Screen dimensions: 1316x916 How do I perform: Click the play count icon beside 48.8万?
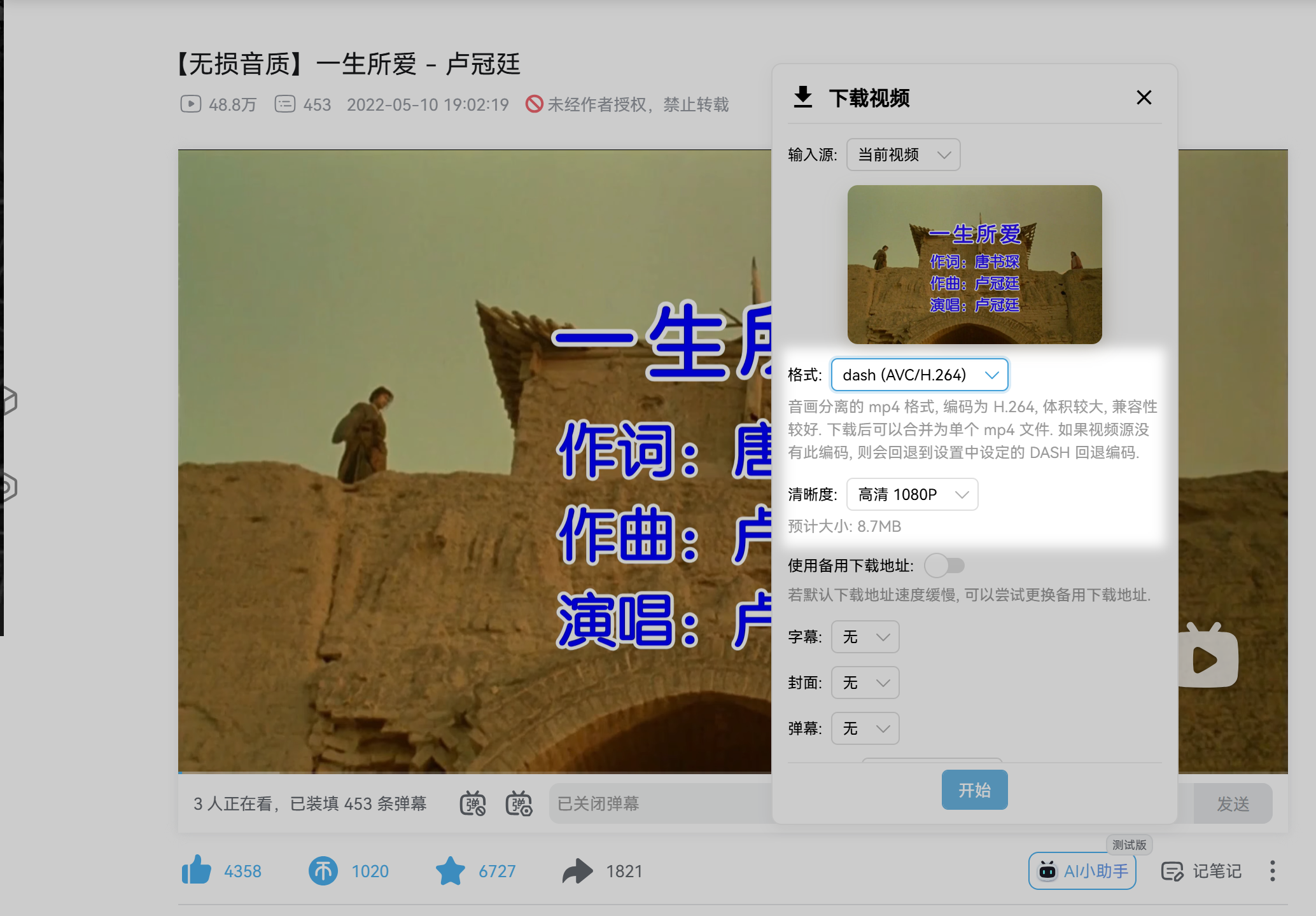[190, 104]
